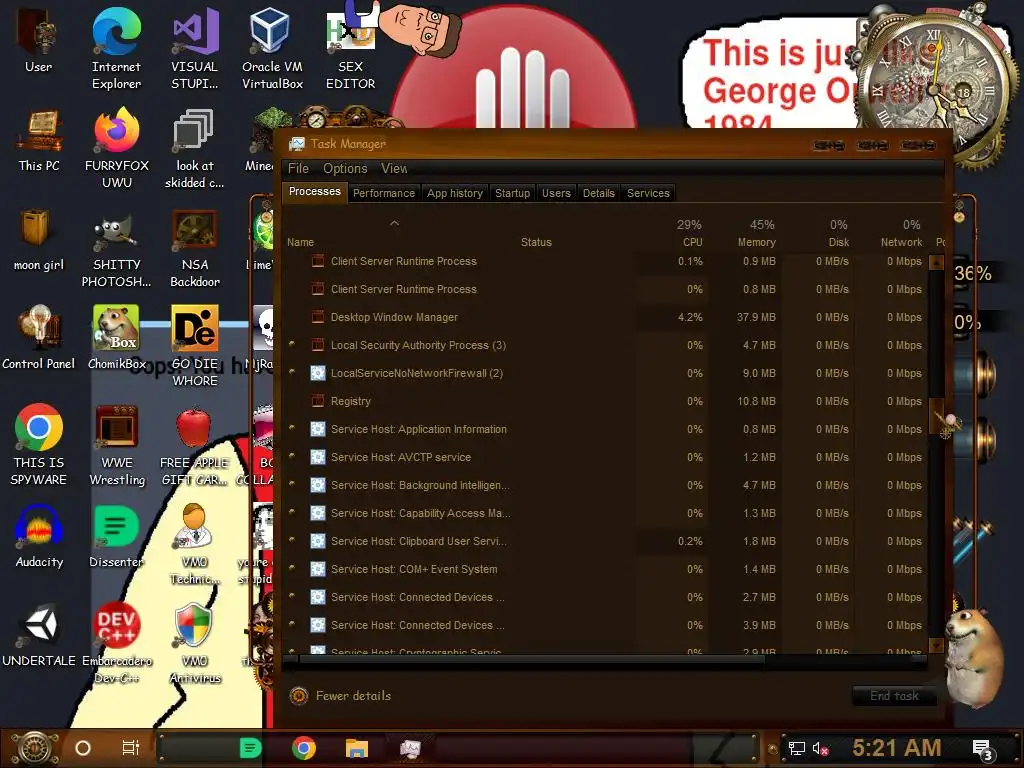Image resolution: width=1024 pixels, height=768 pixels.
Task: Open the Dissenter desktop icon
Action: (116, 536)
